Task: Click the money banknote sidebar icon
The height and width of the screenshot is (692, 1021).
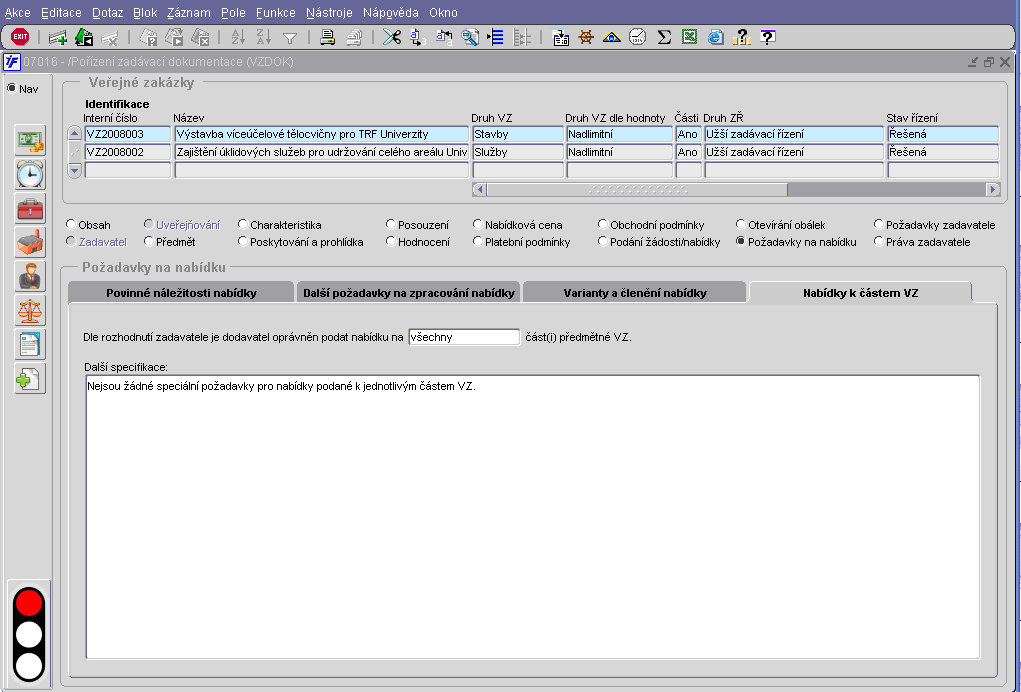Action: click(30, 140)
